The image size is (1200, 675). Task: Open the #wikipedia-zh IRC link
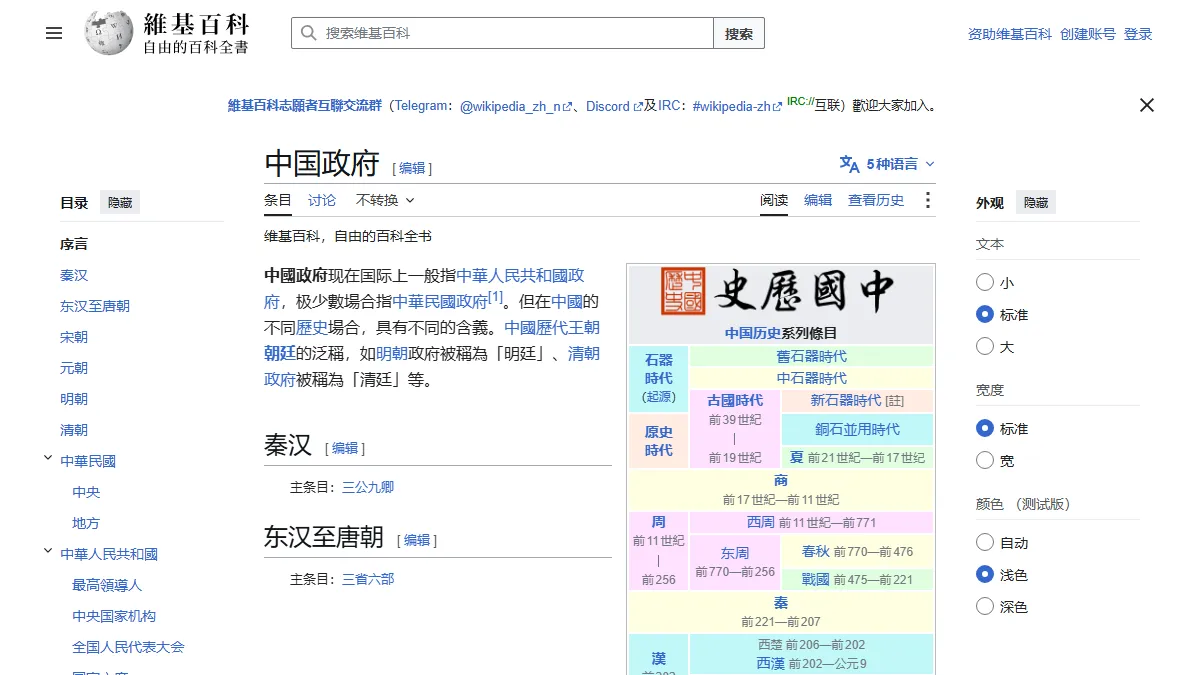tap(737, 106)
